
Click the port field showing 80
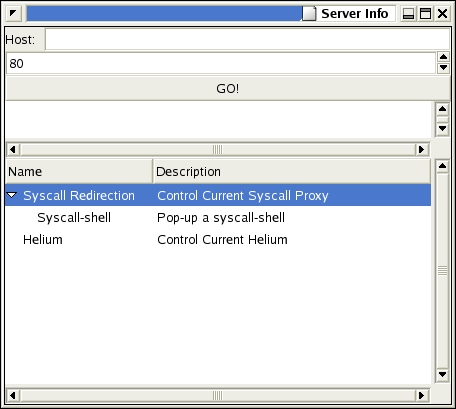[x=221, y=63]
